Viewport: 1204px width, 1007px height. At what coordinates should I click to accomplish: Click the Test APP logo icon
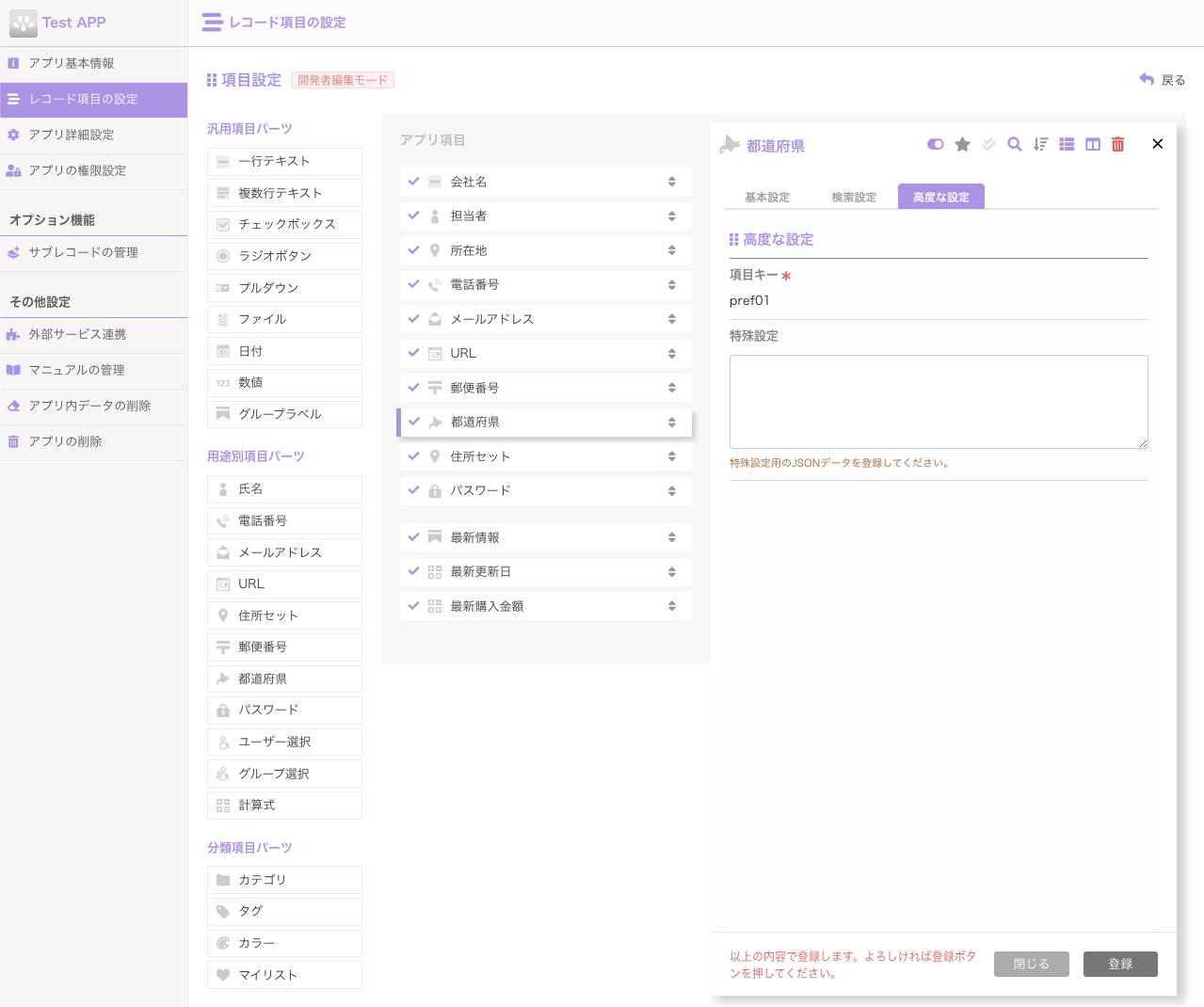tap(23, 23)
